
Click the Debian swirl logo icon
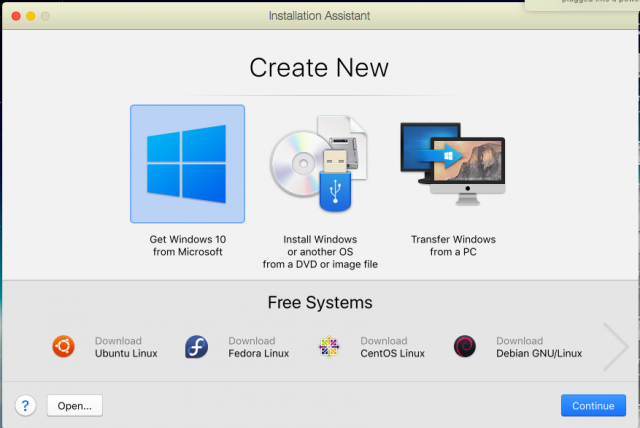coord(465,346)
